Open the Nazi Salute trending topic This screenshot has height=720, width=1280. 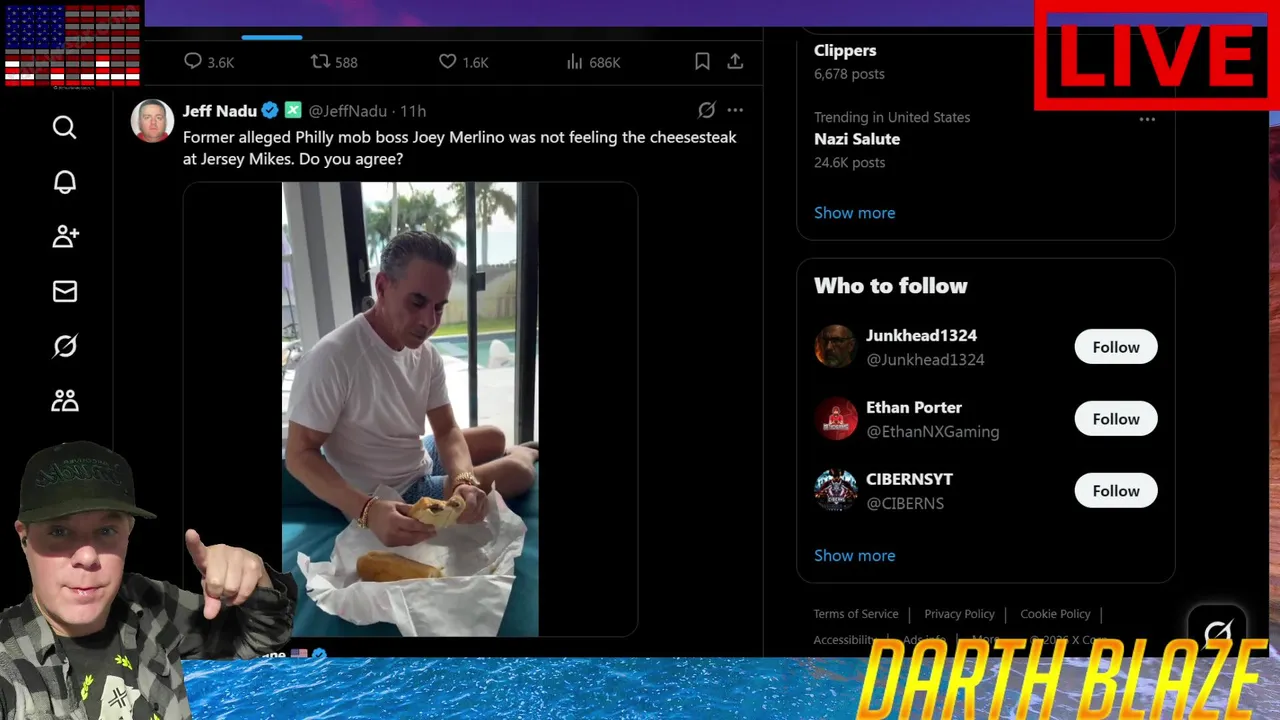[857, 139]
